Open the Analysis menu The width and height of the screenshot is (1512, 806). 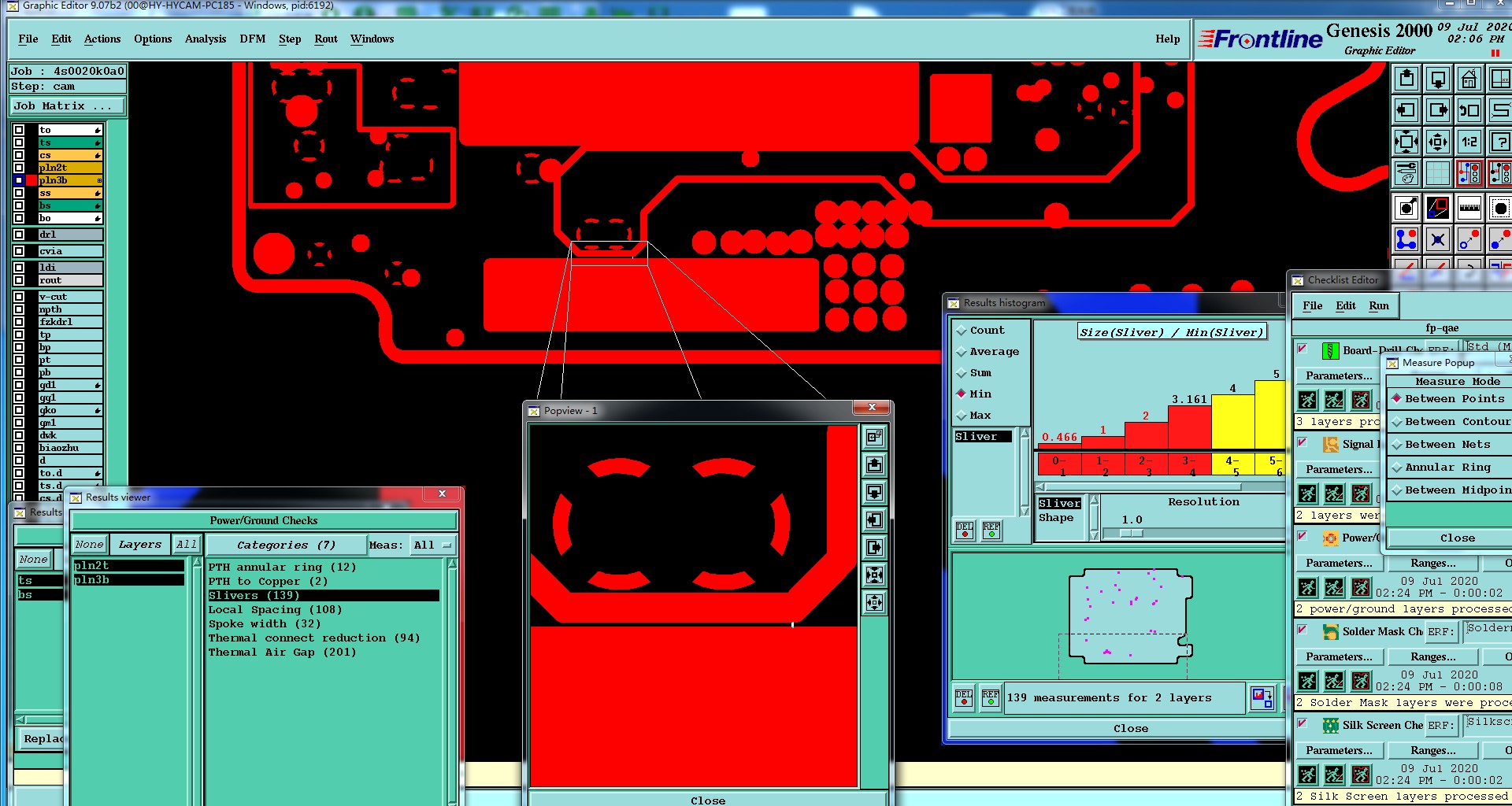click(x=206, y=39)
